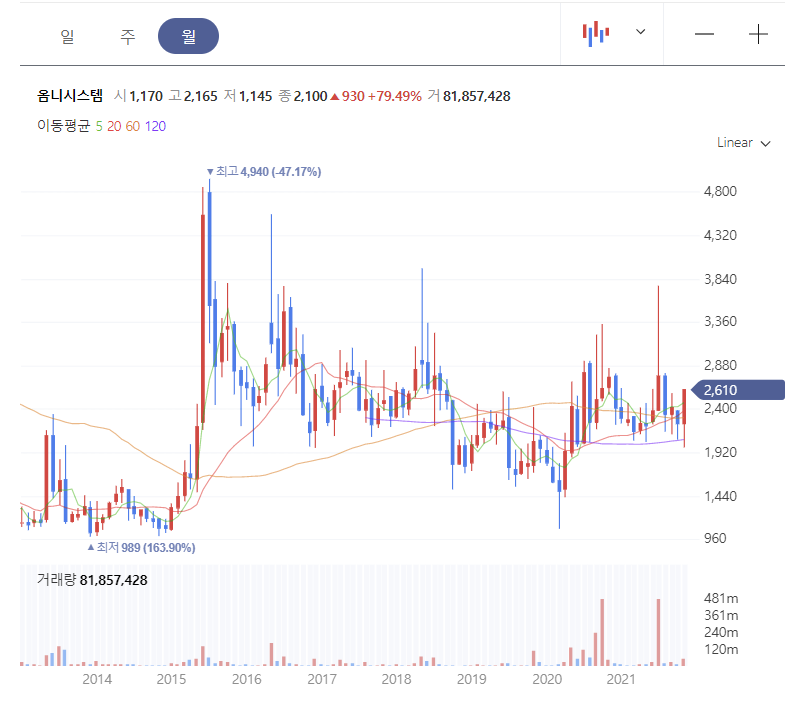Click the 2014 year axis label

pyautogui.click(x=97, y=679)
